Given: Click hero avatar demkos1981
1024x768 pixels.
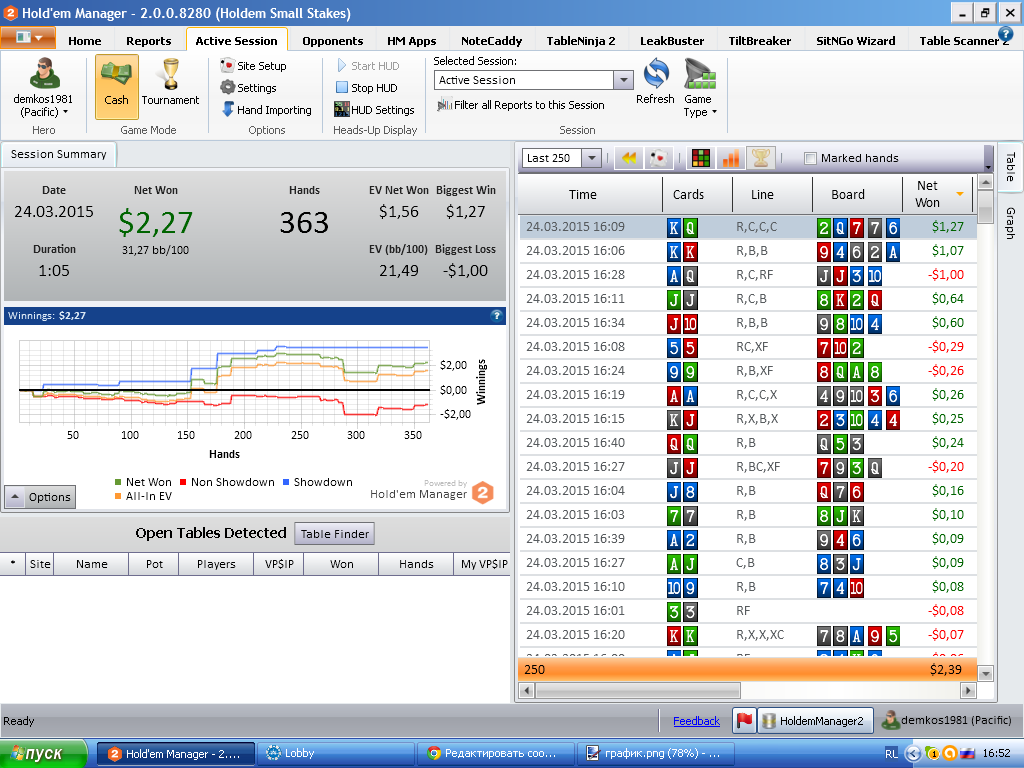Looking at the screenshot, I should point(44,73).
